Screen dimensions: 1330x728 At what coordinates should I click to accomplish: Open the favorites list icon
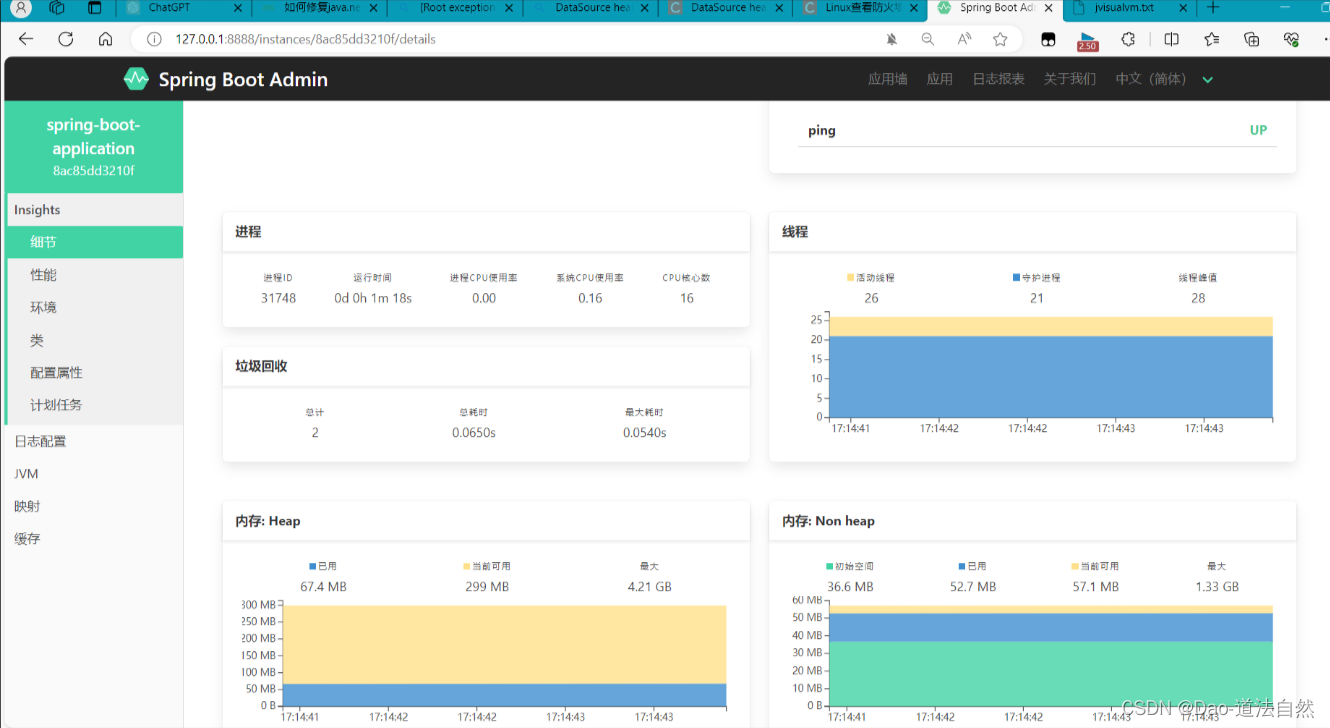coord(1211,39)
